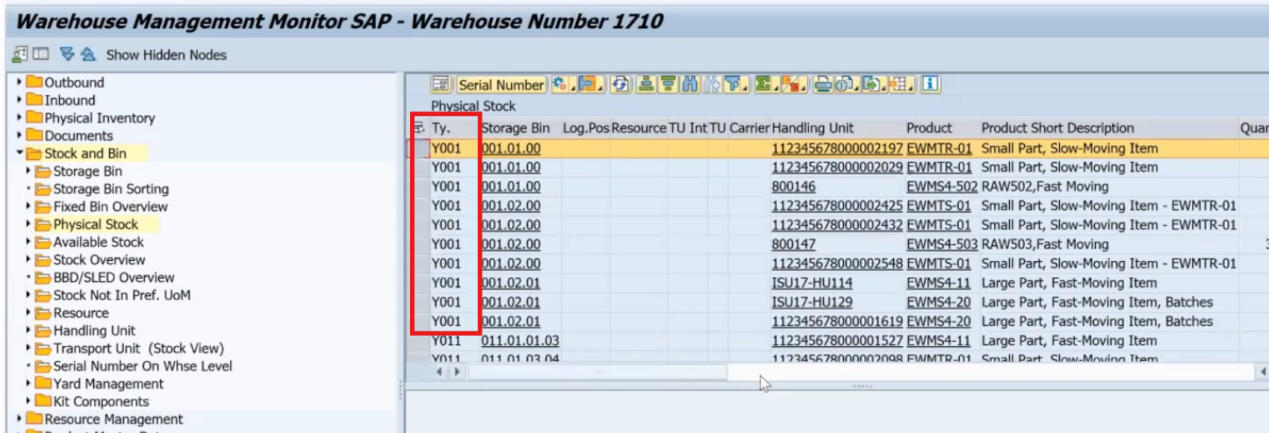Screen dimensions: 1269x433
Task: Collapse the Stock and Bin node
Action: tap(19, 153)
